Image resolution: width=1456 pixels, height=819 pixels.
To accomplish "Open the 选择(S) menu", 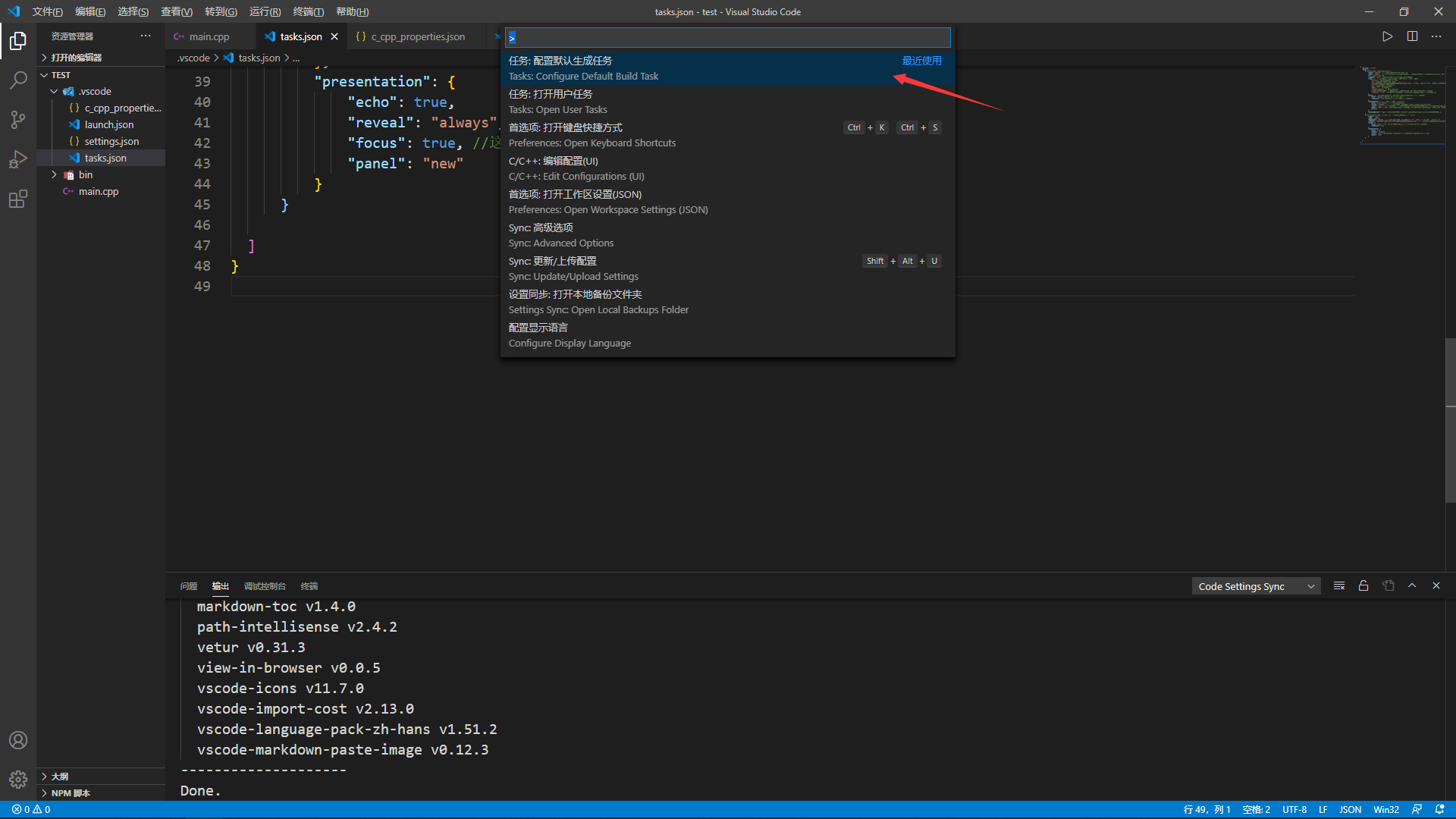I will click(133, 11).
